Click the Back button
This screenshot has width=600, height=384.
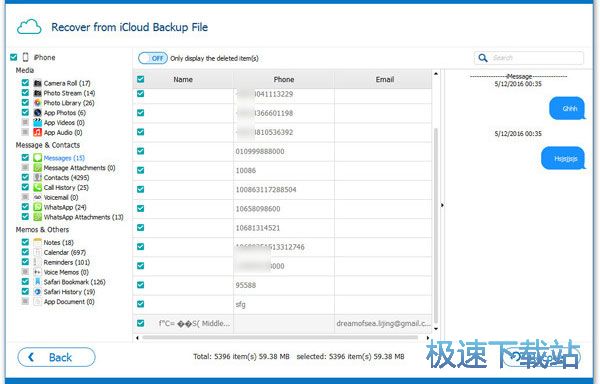[56, 357]
